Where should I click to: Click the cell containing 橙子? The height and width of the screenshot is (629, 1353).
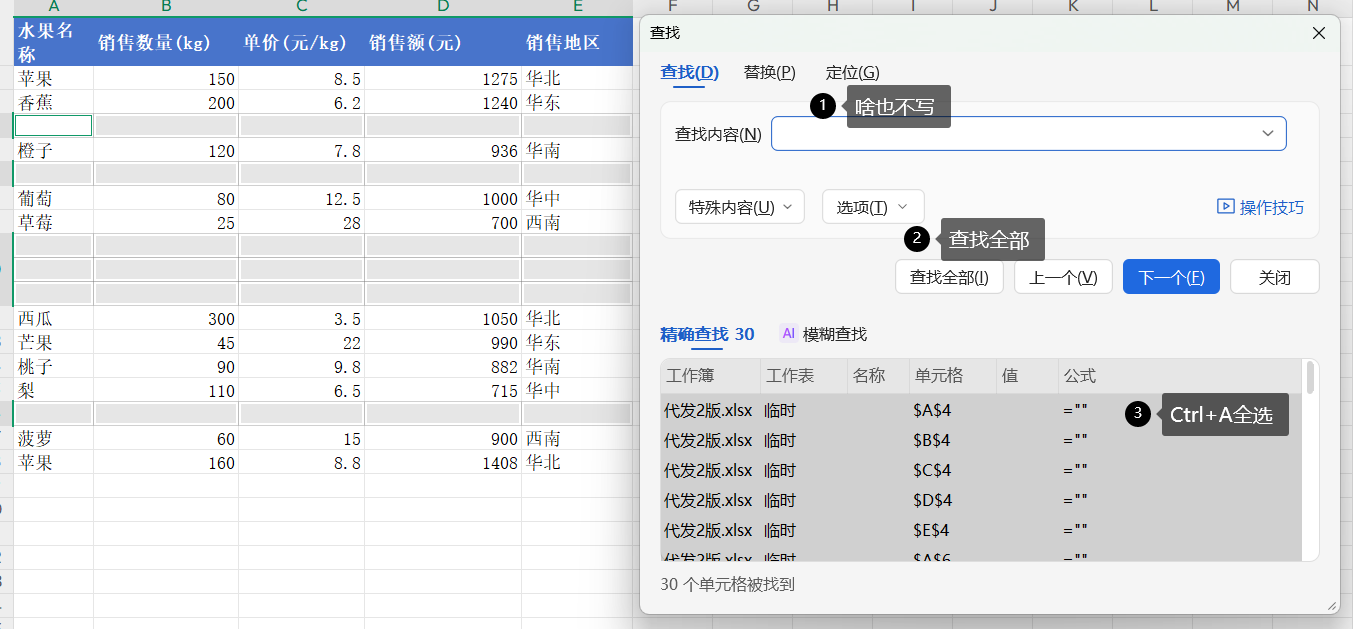coord(53,150)
